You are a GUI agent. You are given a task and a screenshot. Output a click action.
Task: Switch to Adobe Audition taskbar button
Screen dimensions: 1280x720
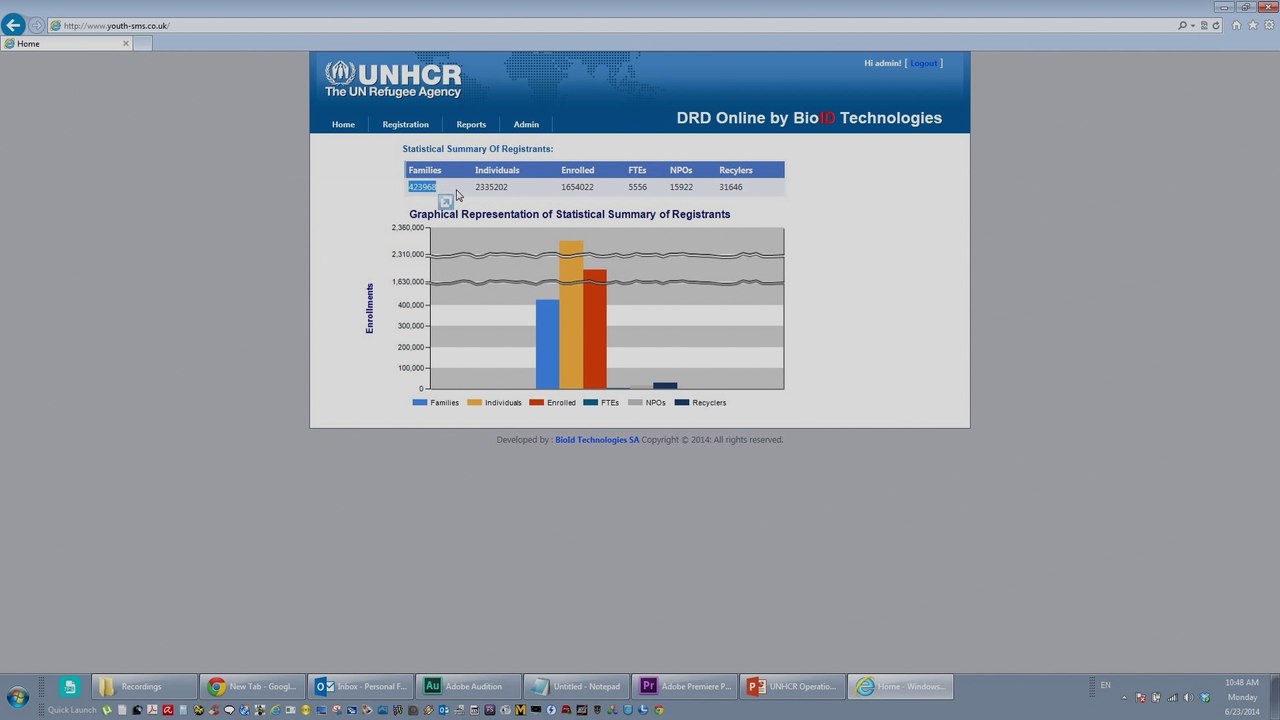(x=469, y=687)
